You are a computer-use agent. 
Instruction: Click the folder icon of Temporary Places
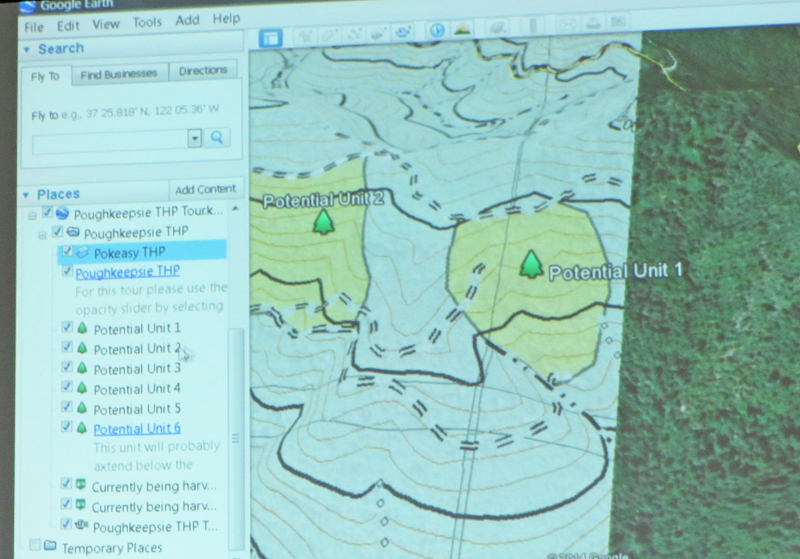click(x=49, y=546)
